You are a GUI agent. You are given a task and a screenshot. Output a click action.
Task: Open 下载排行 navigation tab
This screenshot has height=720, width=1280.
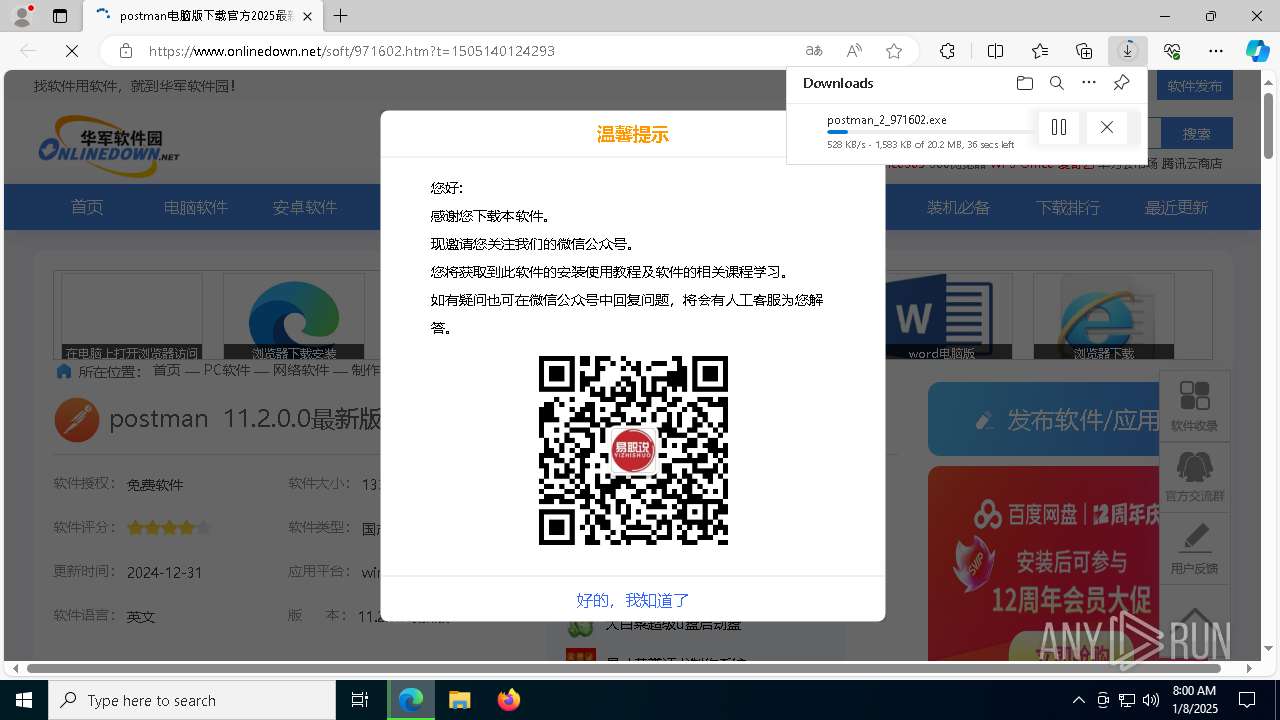[x=1068, y=207]
